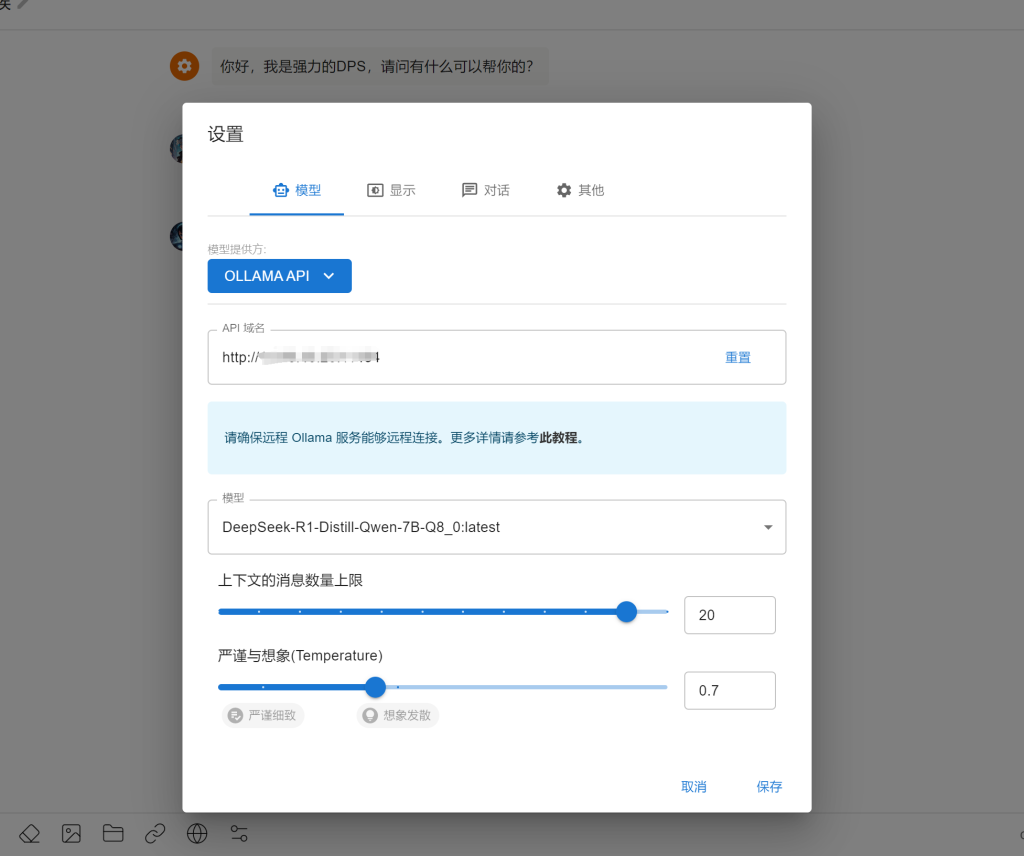Click the sliders settings icon in the toolbar
The width and height of the screenshot is (1024, 856).
pos(239,833)
